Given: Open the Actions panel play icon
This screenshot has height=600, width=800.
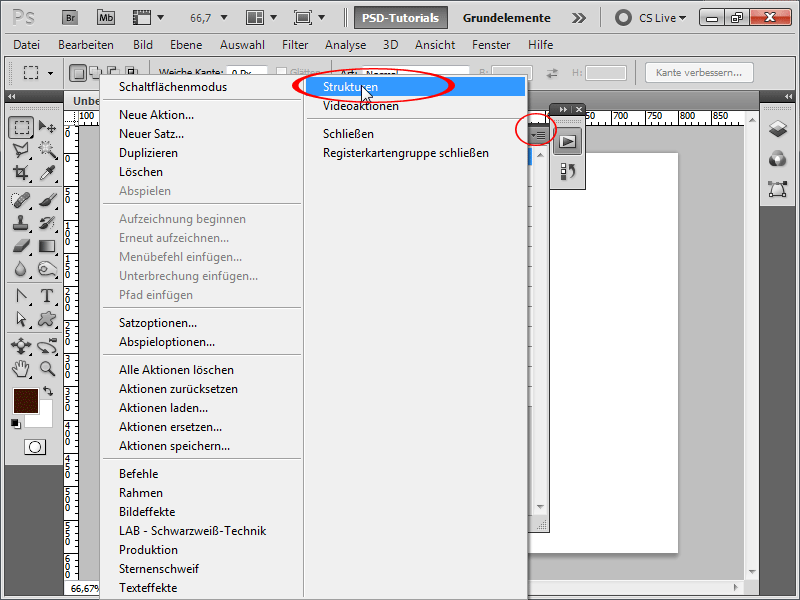Looking at the screenshot, I should pyautogui.click(x=567, y=141).
